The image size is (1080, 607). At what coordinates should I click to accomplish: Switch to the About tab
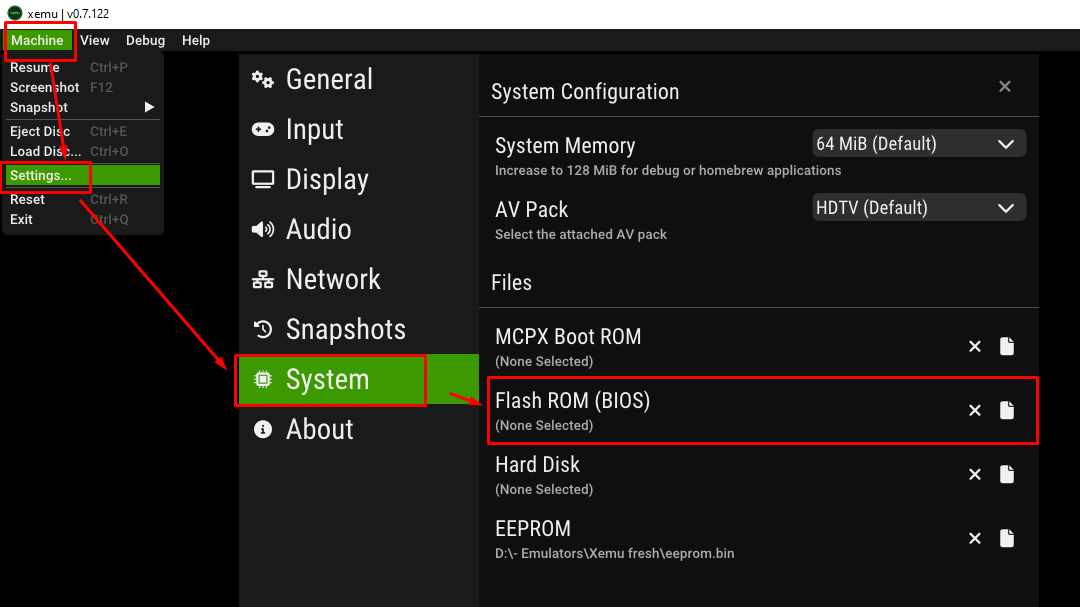click(x=359, y=429)
